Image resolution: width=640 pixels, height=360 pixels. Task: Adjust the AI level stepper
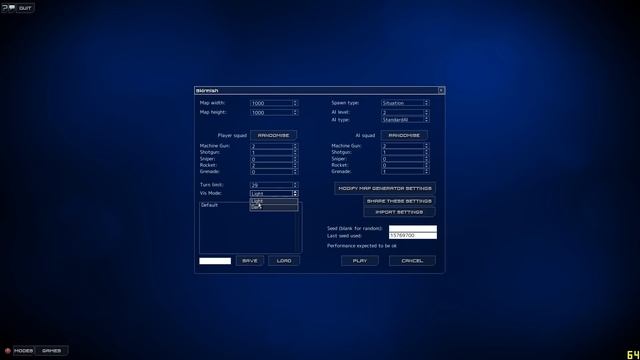(x=427, y=112)
